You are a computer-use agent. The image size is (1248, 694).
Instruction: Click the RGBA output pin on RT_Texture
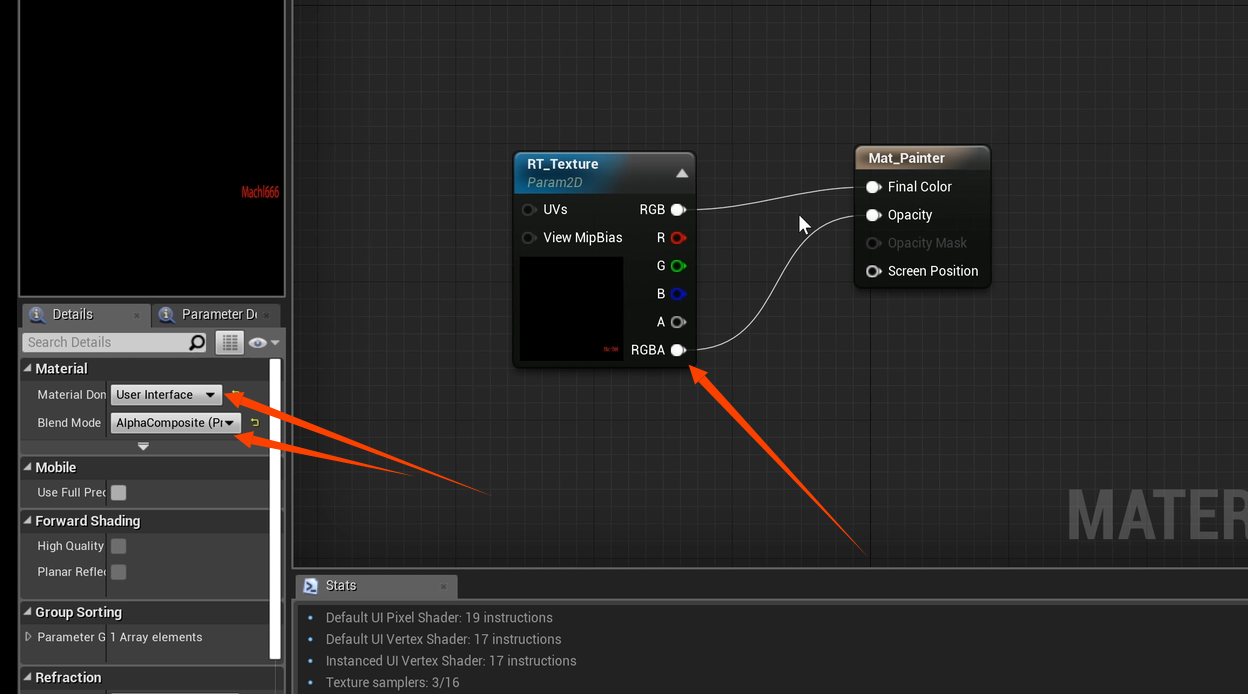click(678, 350)
